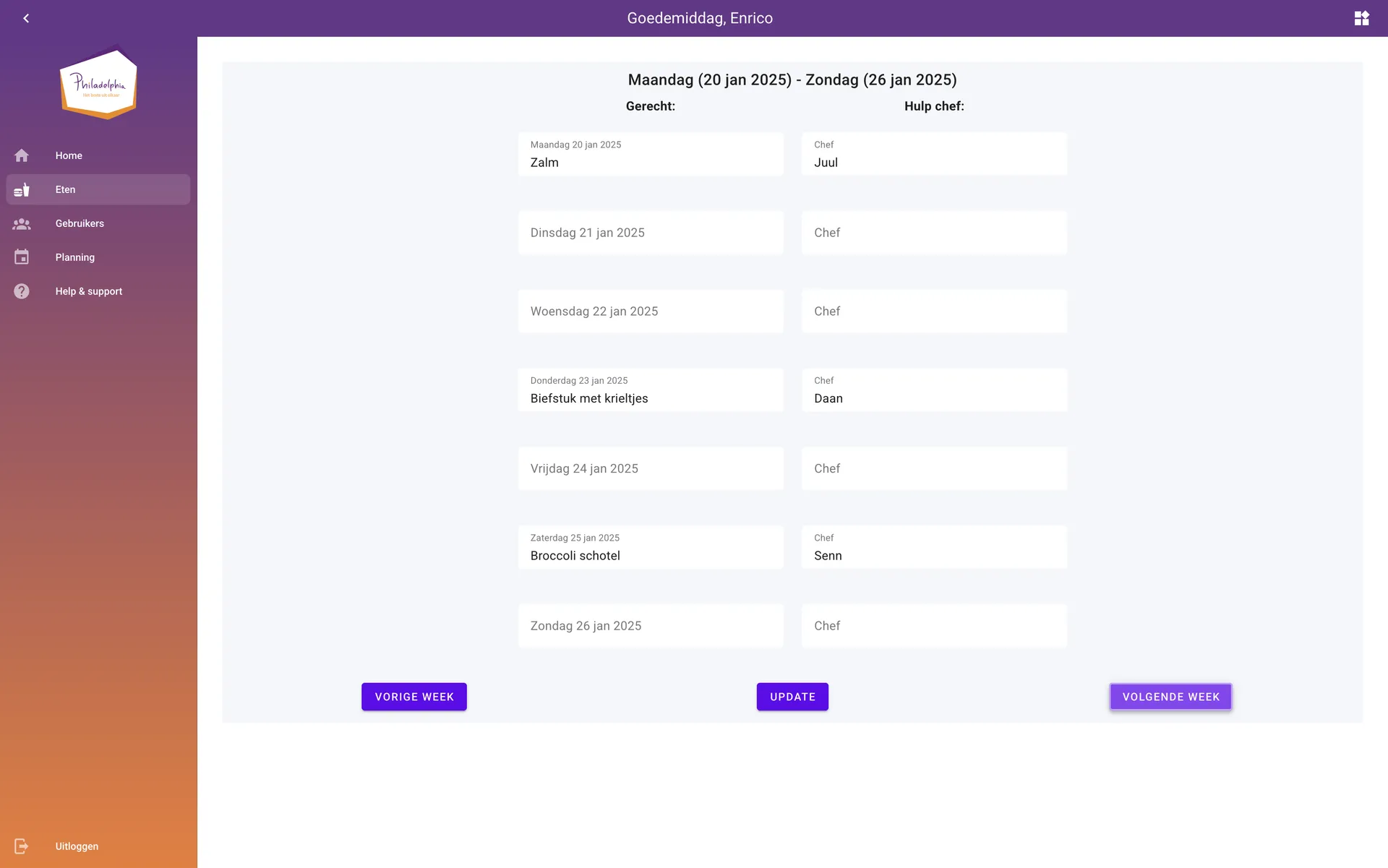The width and height of the screenshot is (1388, 868).
Task: Open the Home menu item
Action: (98, 155)
